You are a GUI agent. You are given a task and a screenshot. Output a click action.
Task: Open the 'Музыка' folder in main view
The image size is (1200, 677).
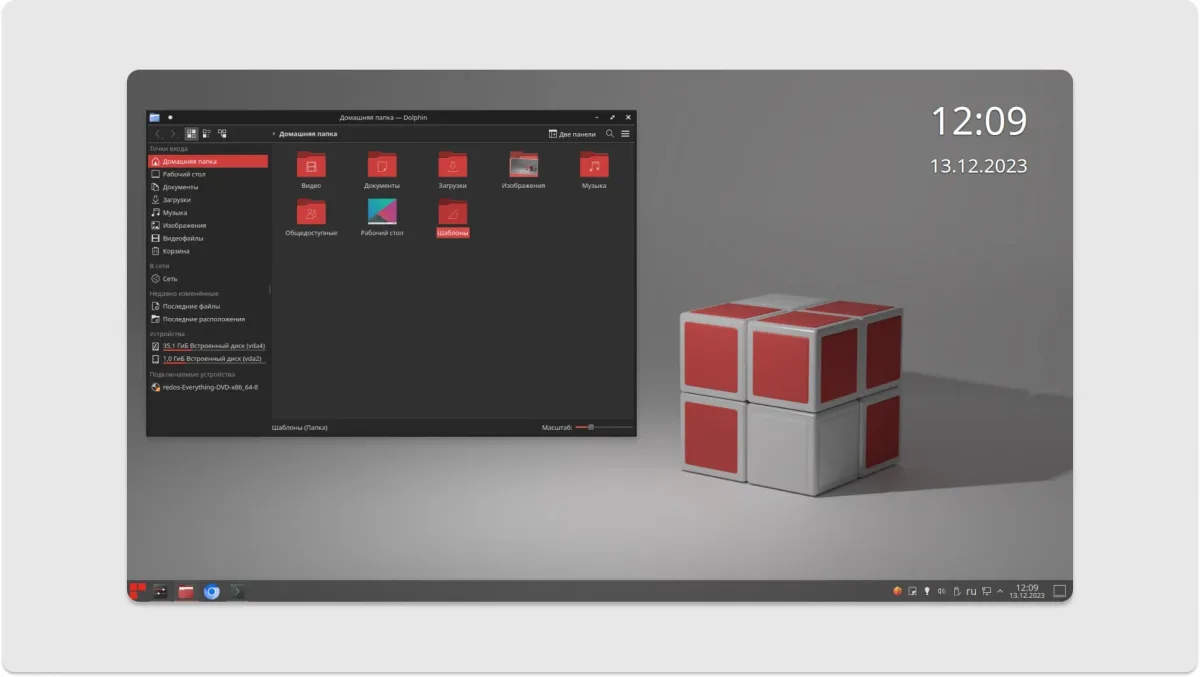pos(594,168)
